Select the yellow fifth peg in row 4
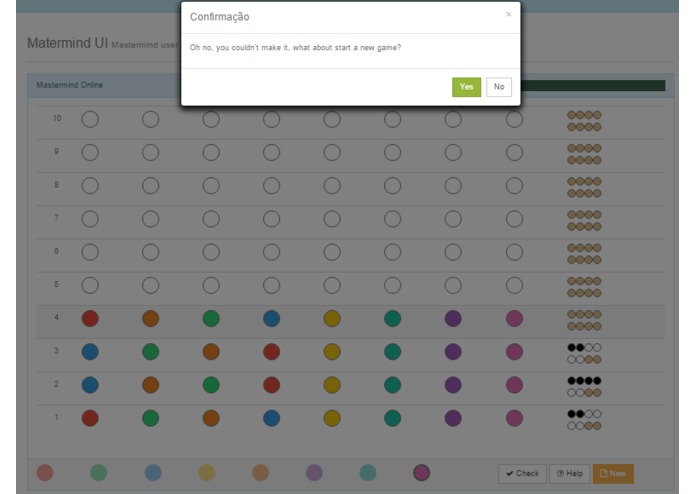Image resolution: width=695 pixels, height=494 pixels. tap(332, 319)
